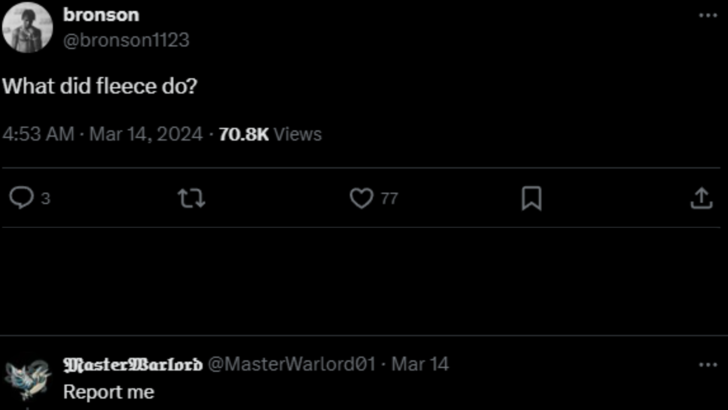Click the MasterWarlord display name
Viewport: 728px width, 410px height.
coord(132,364)
